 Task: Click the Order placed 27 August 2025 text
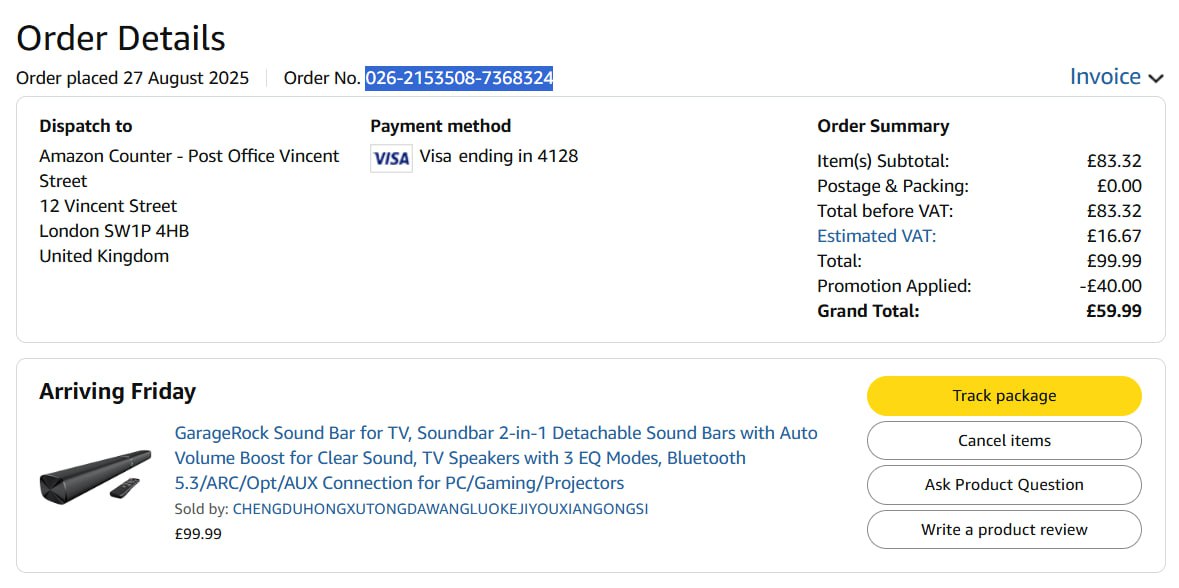132,78
